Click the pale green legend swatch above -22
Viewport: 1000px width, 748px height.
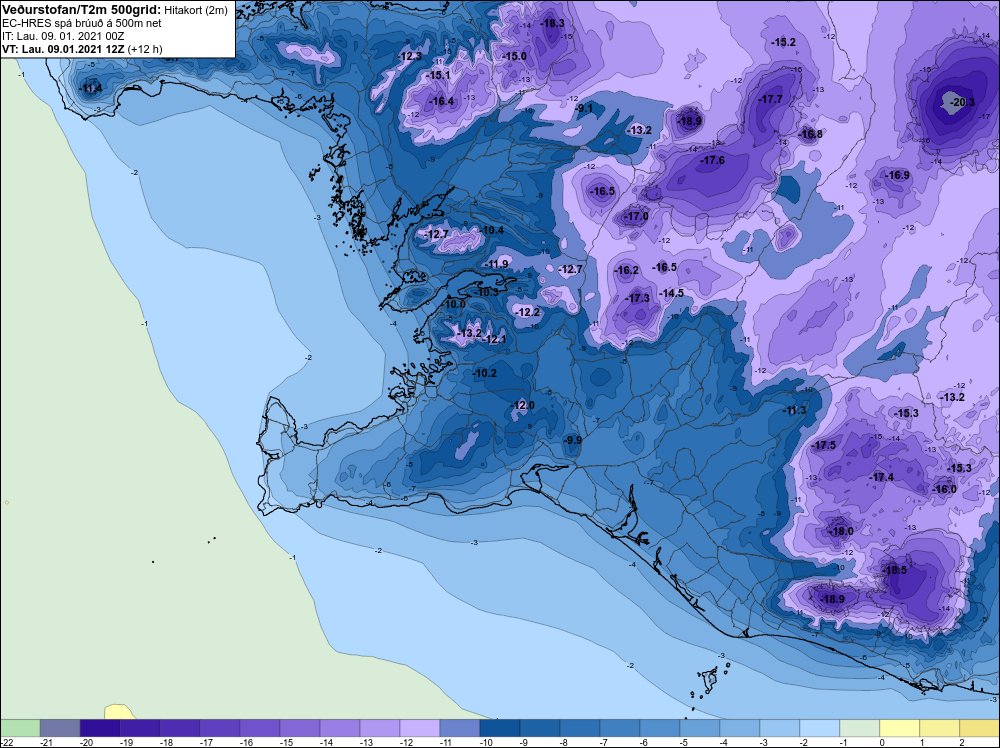click(20, 728)
